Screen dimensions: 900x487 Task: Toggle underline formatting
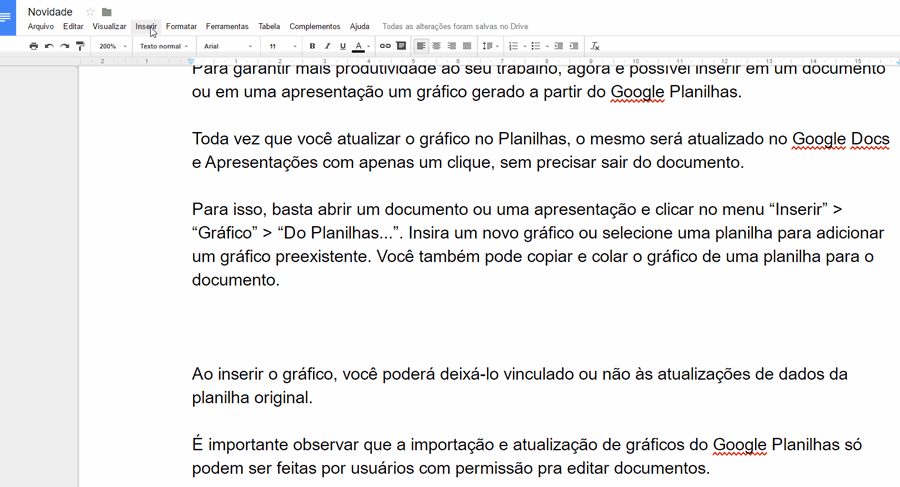click(x=343, y=46)
